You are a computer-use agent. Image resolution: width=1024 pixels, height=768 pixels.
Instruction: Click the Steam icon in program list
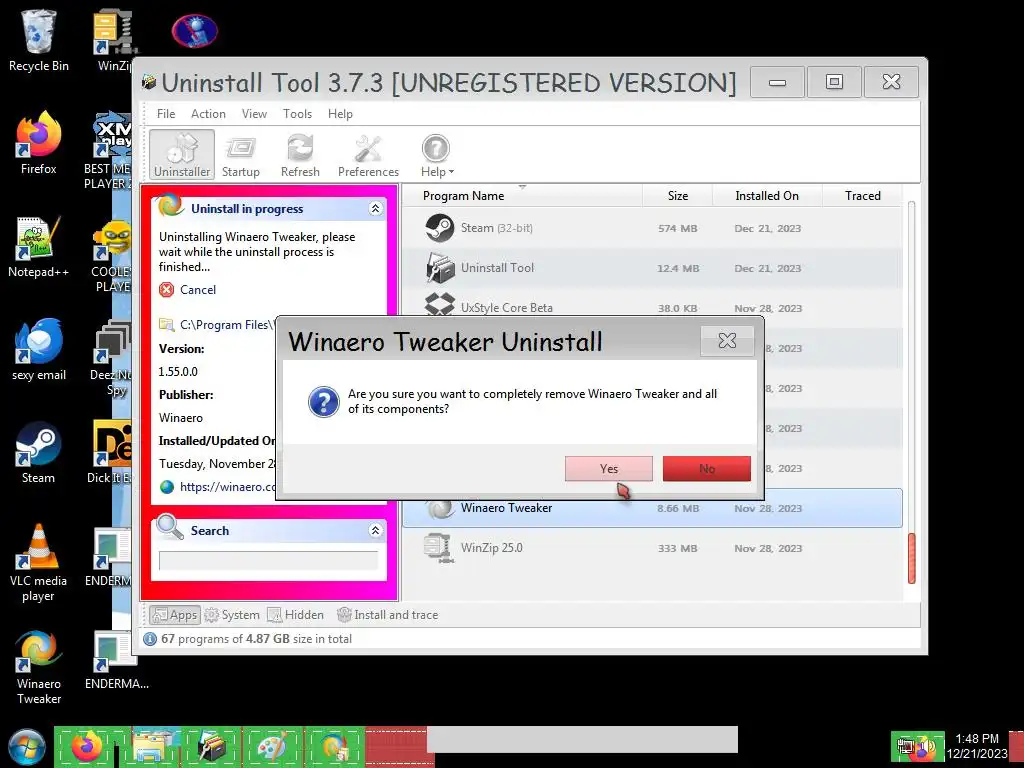[440, 228]
